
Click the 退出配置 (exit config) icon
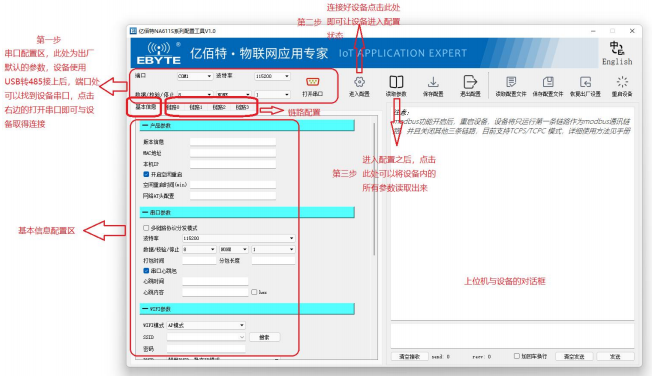[x=470, y=82]
